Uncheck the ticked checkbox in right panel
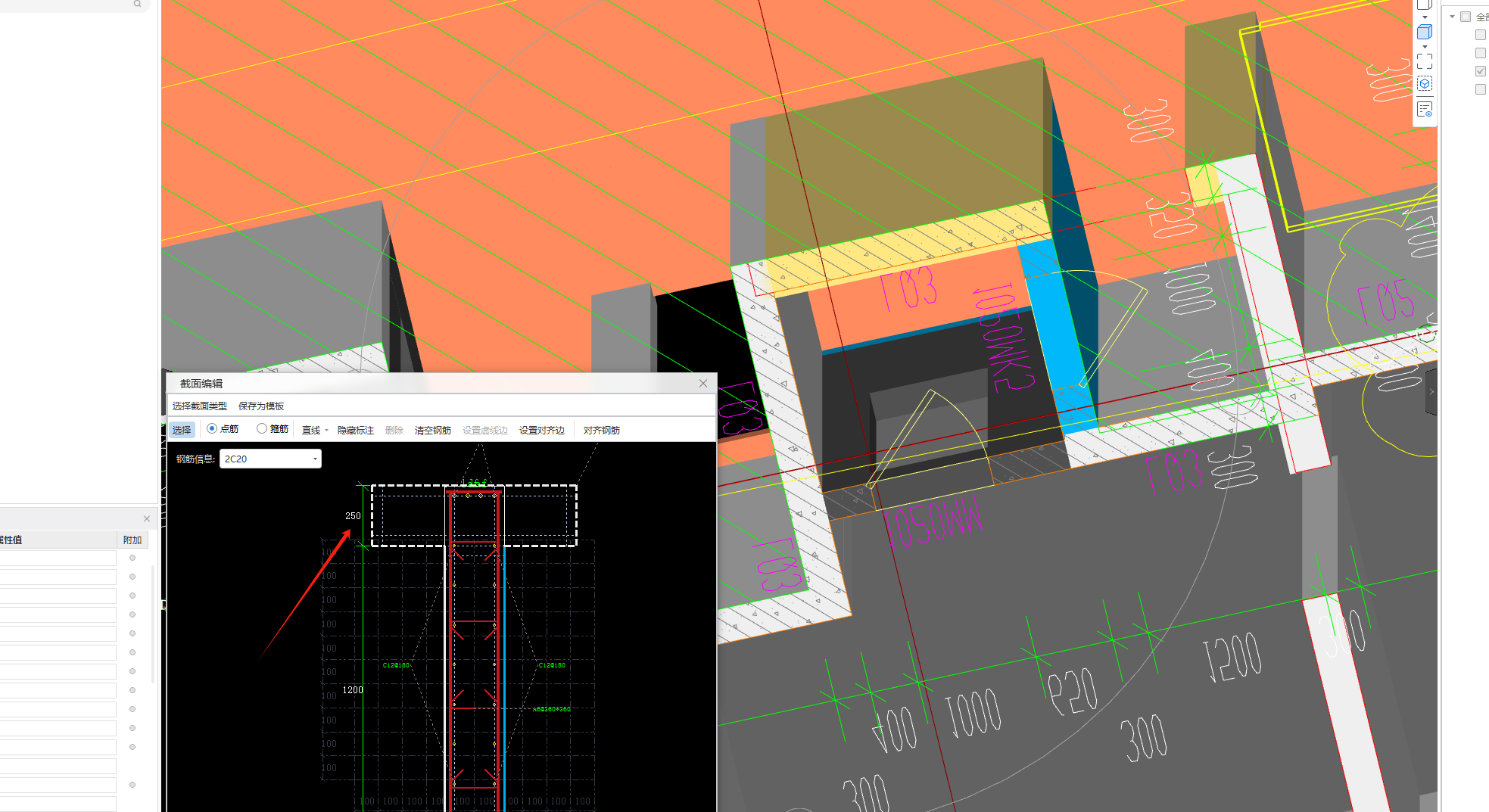Screen dimensions: 1489x812 tap(1481, 71)
